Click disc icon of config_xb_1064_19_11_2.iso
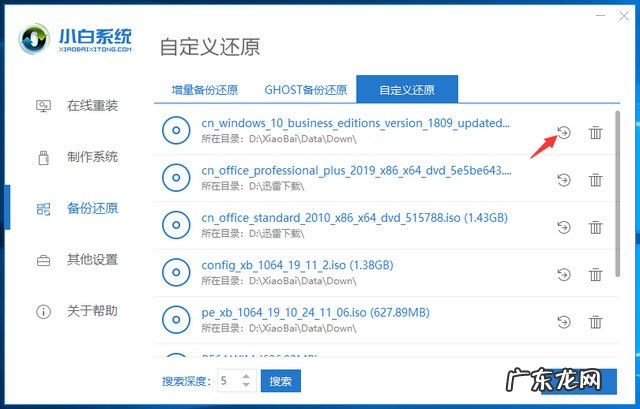 pos(176,272)
